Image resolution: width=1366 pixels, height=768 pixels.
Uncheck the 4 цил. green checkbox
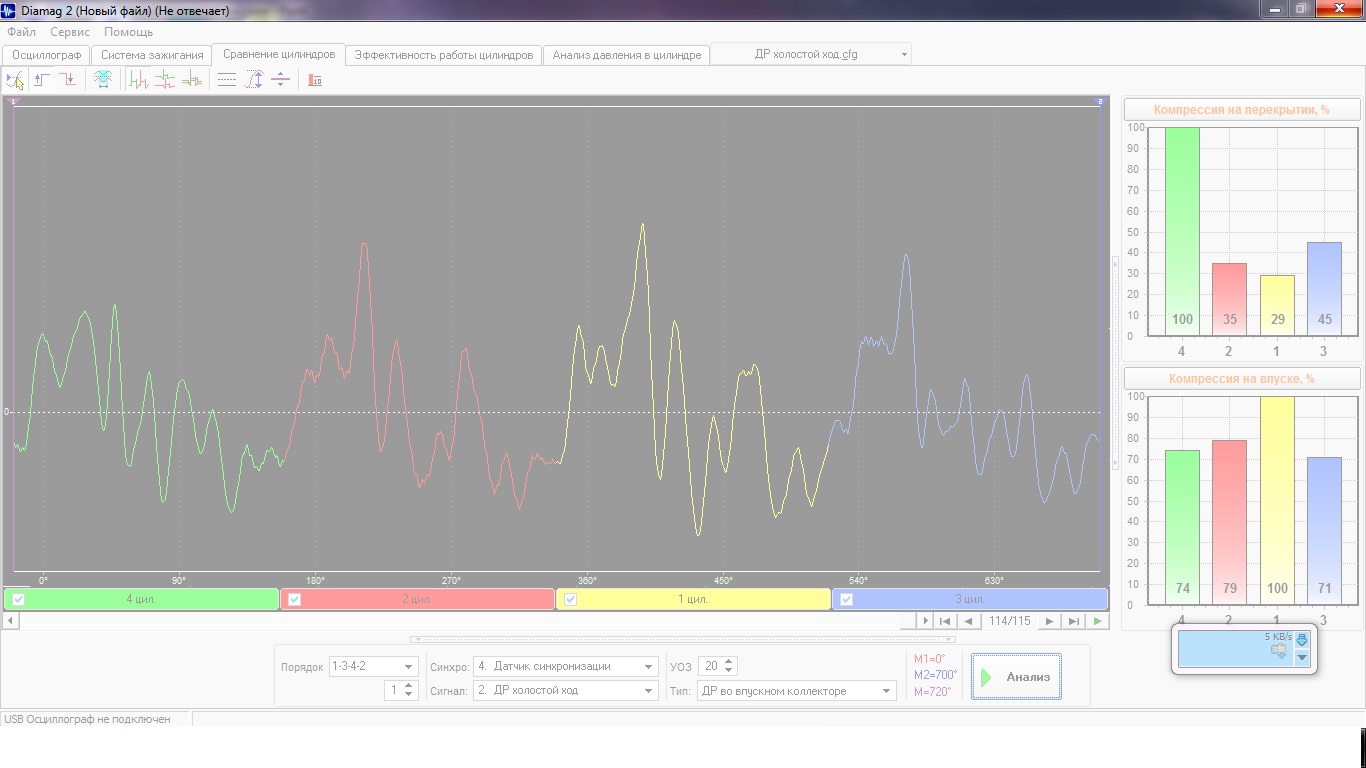pos(18,600)
